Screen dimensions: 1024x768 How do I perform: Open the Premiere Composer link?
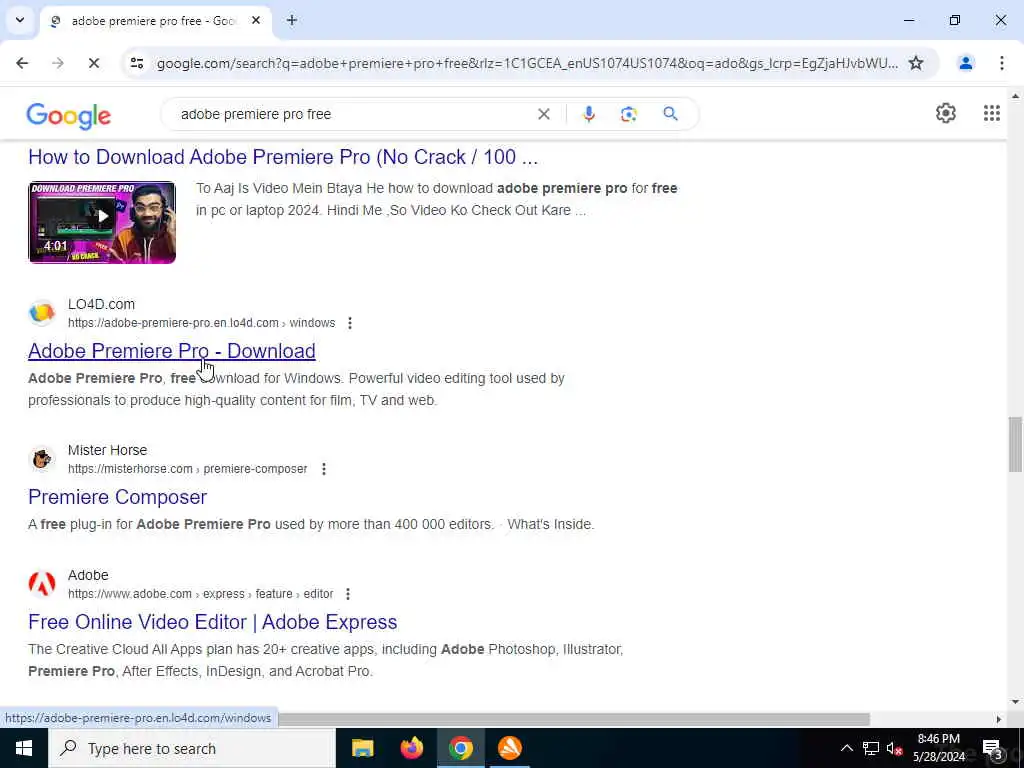(118, 497)
